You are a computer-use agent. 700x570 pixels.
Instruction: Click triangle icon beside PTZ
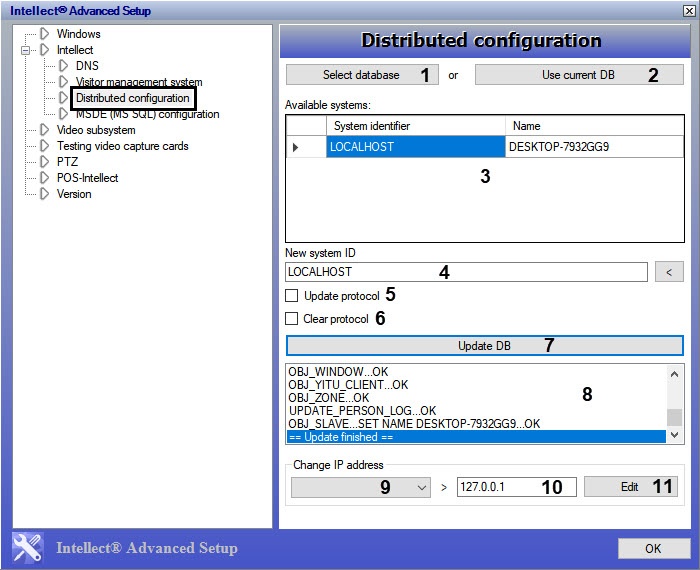pyautogui.click(x=44, y=162)
